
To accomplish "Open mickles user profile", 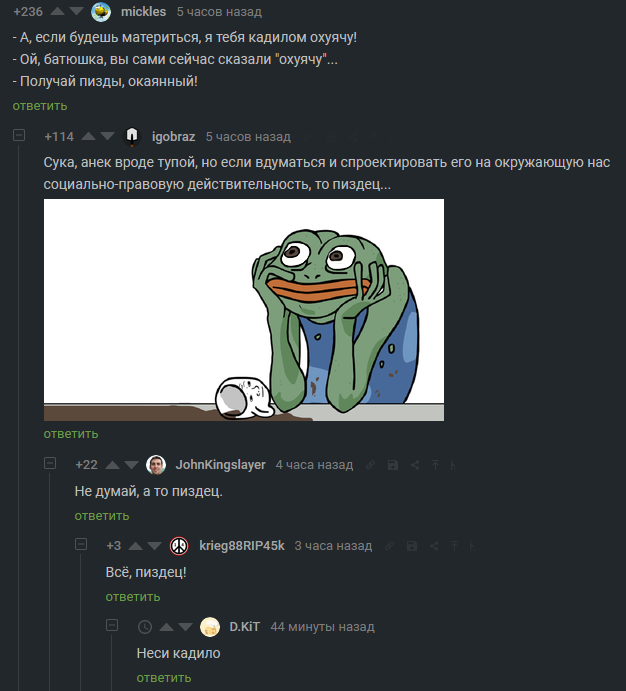I will coord(143,11).
